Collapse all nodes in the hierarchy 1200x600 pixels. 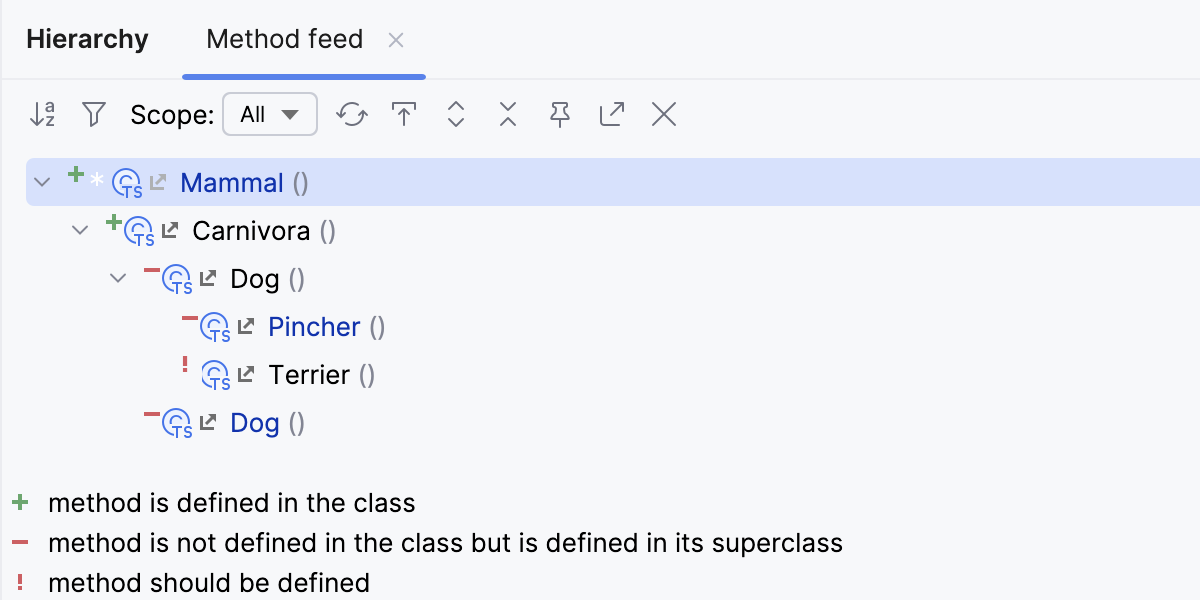[507, 114]
